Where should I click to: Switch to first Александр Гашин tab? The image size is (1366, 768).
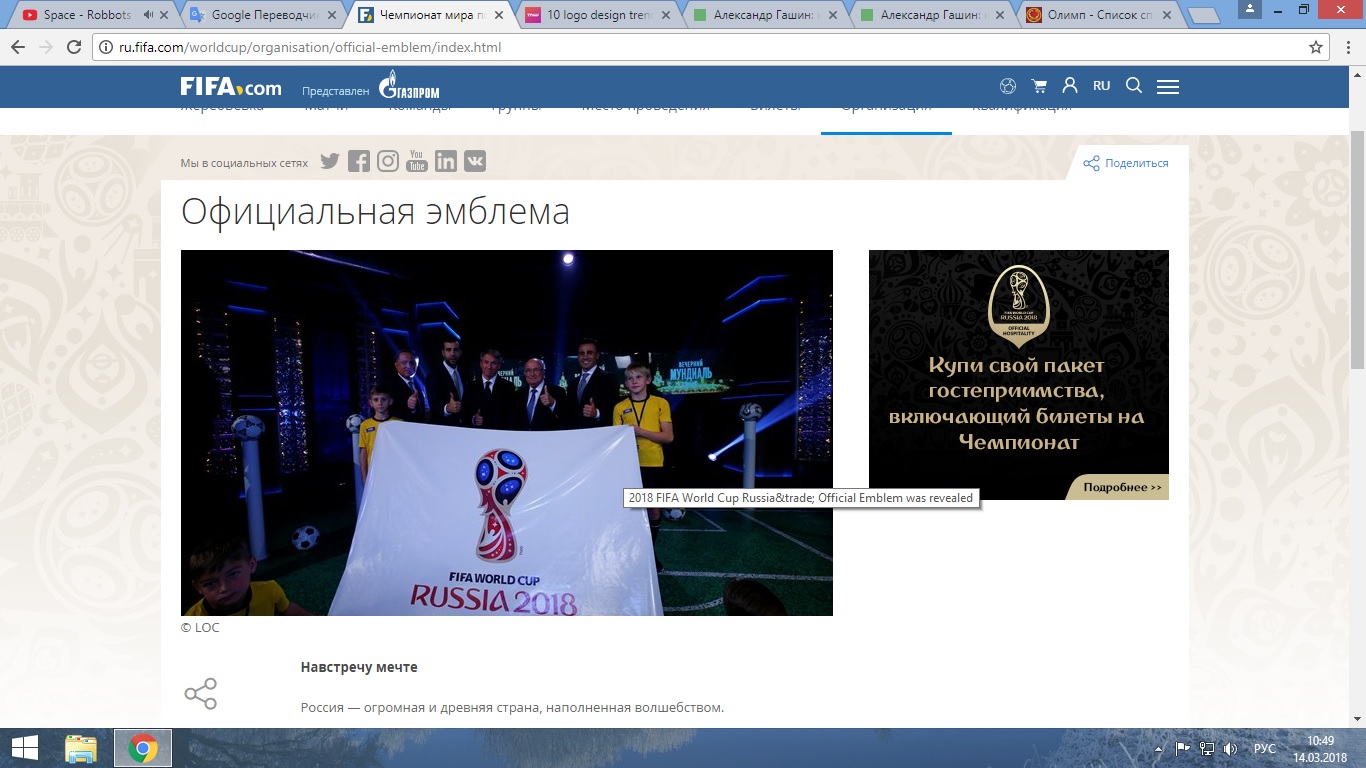tap(766, 15)
